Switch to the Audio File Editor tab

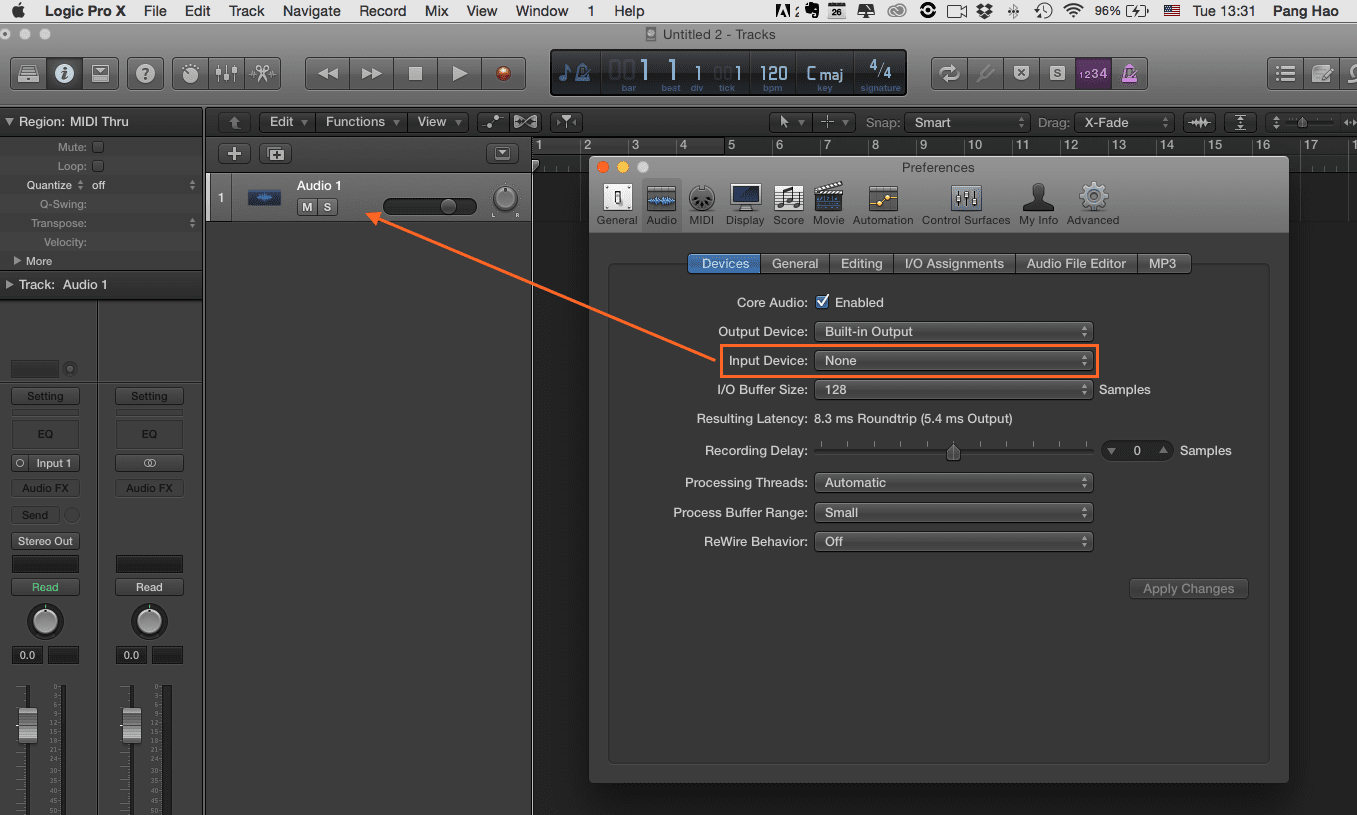(1076, 263)
